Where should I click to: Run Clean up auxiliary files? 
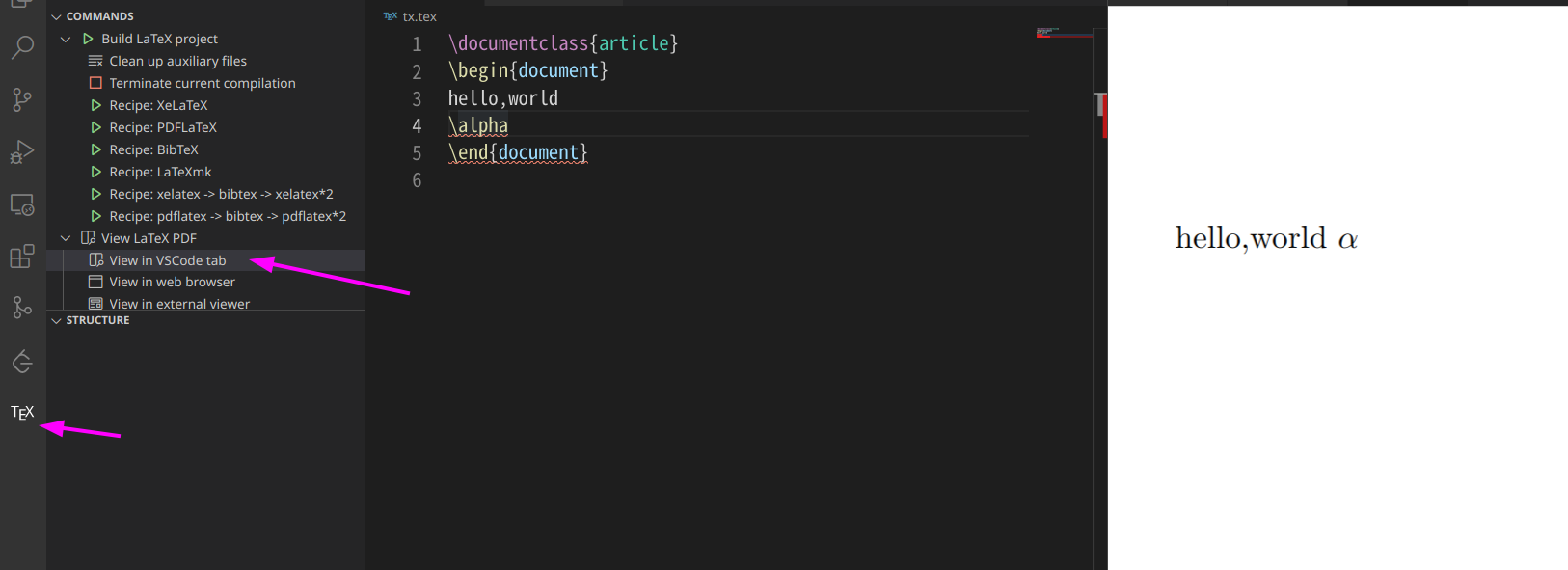[177, 61]
